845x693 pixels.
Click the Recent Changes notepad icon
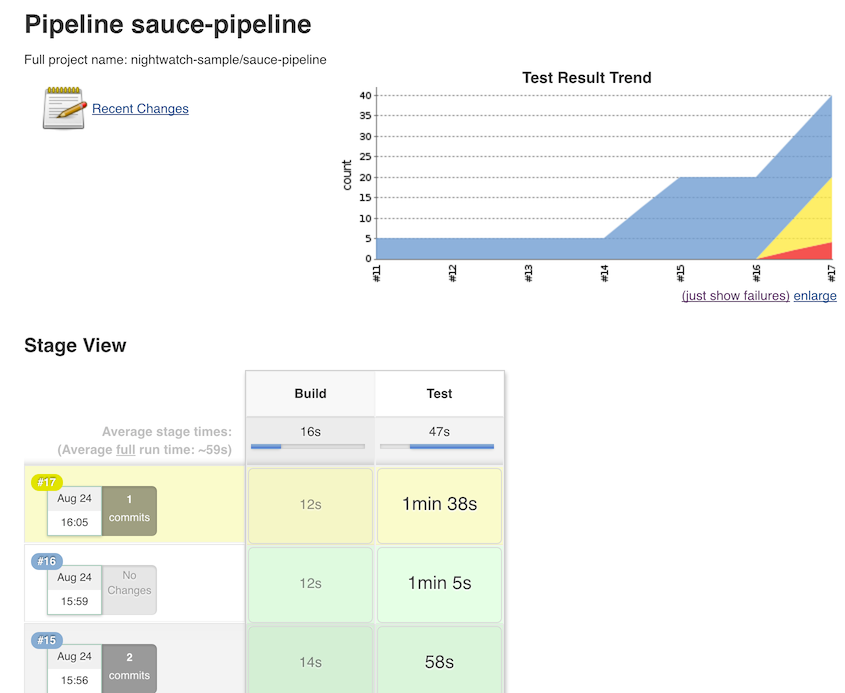64,108
